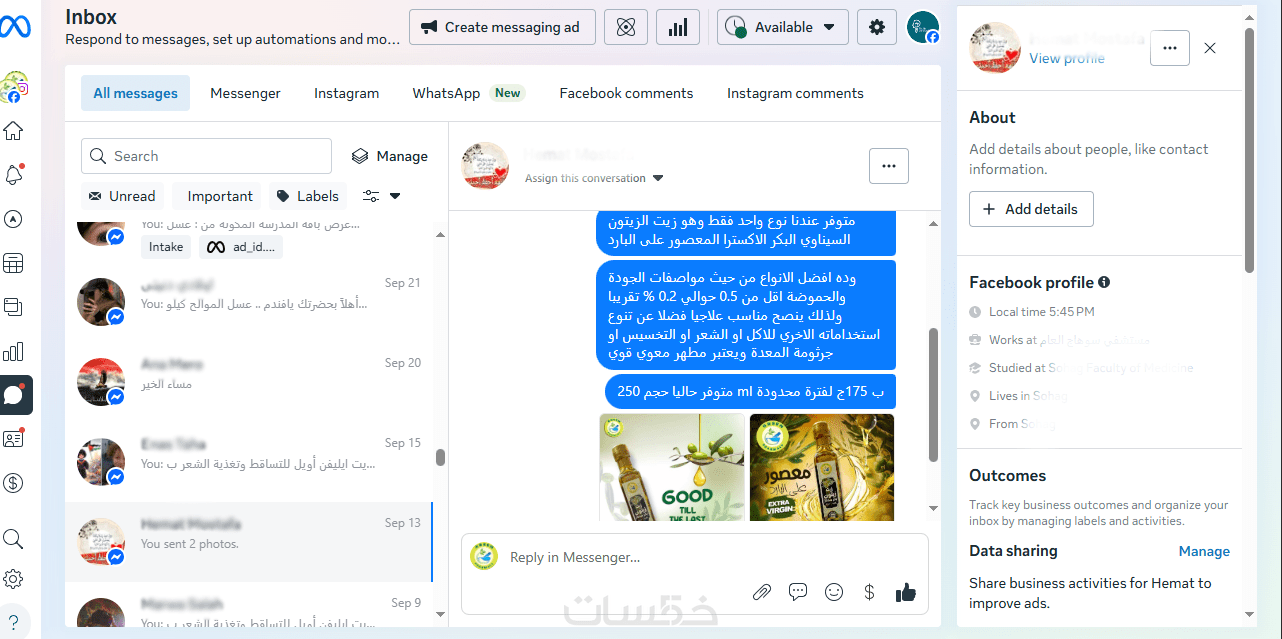Switch to the Messenger tab
Image resolution: width=1282 pixels, height=639 pixels.
245,93
